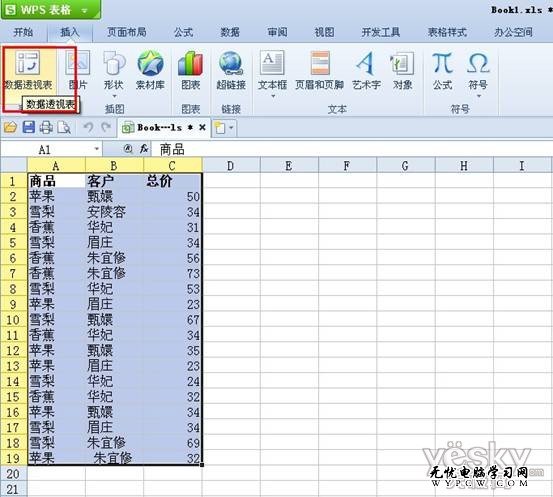
Task: Insert an 对象 object
Action: (x=402, y=63)
